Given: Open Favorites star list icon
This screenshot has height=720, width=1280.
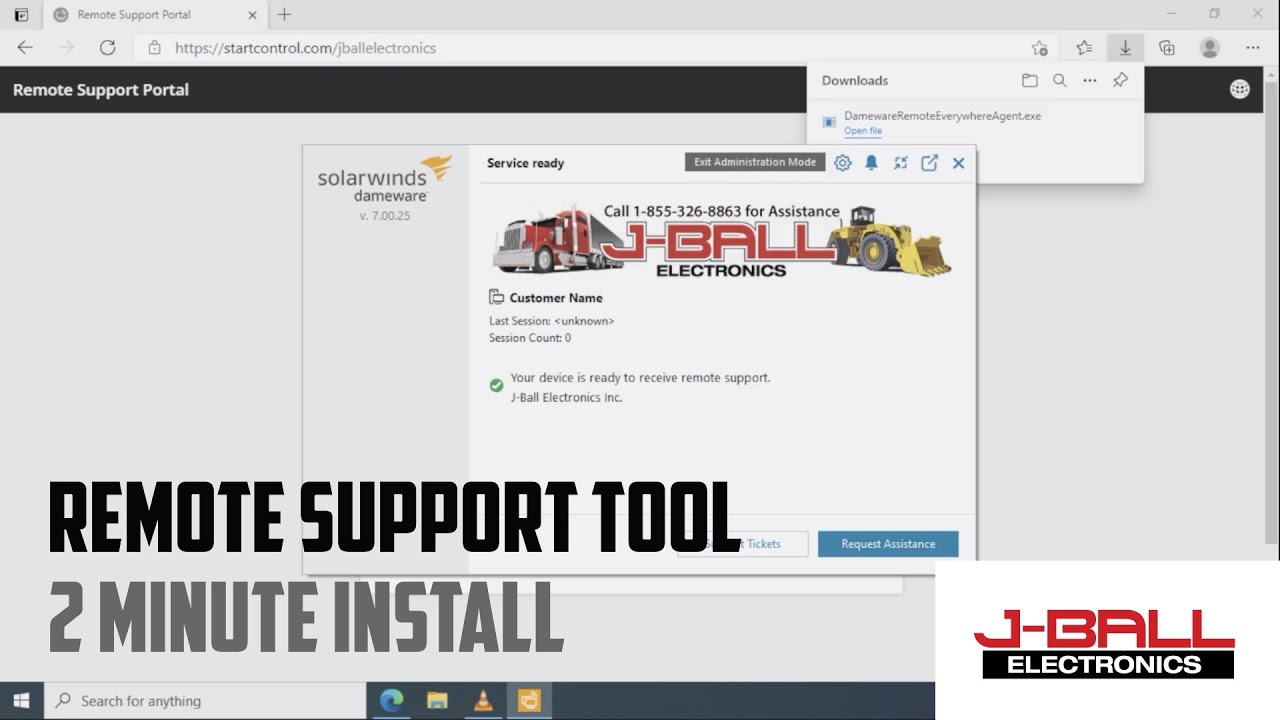Looking at the screenshot, I should pyautogui.click(x=1084, y=47).
